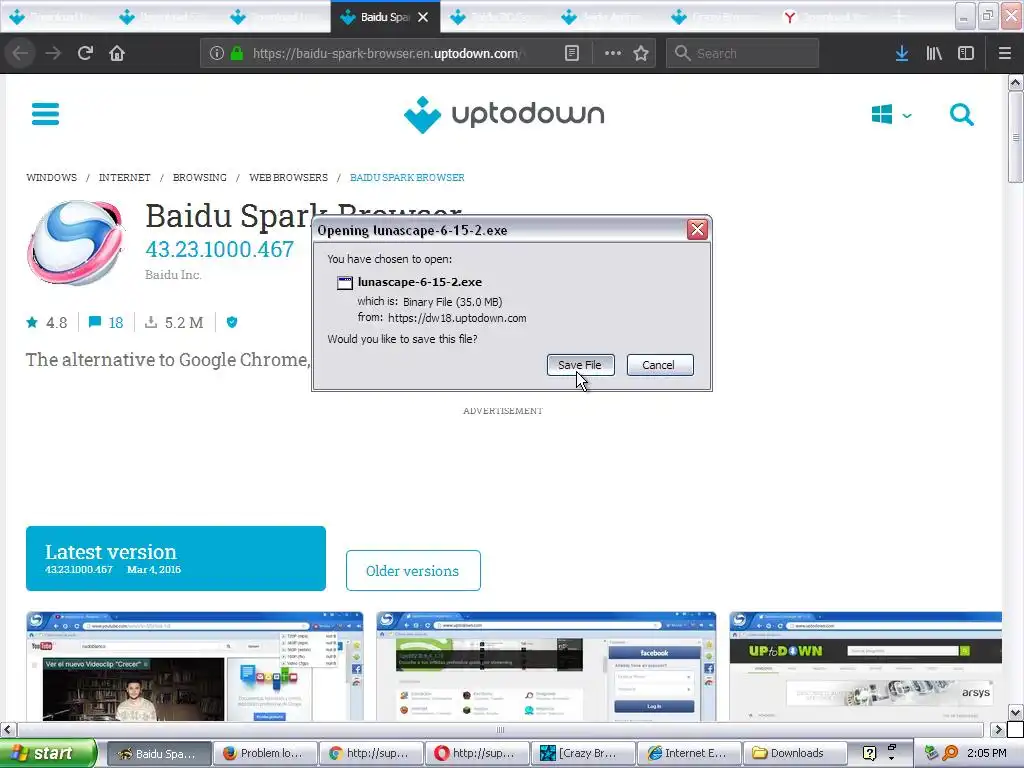Screen dimensions: 1024x768
Task: Save File in the download dialog
Action: [581, 365]
